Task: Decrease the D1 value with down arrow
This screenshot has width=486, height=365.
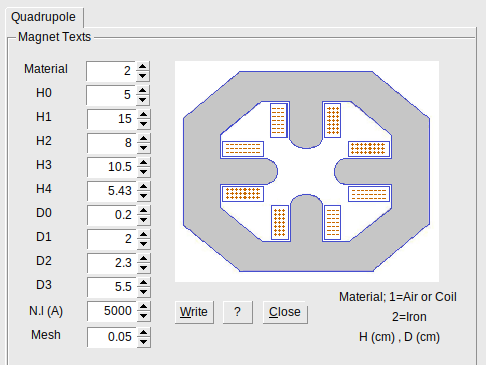Action: coord(143,244)
